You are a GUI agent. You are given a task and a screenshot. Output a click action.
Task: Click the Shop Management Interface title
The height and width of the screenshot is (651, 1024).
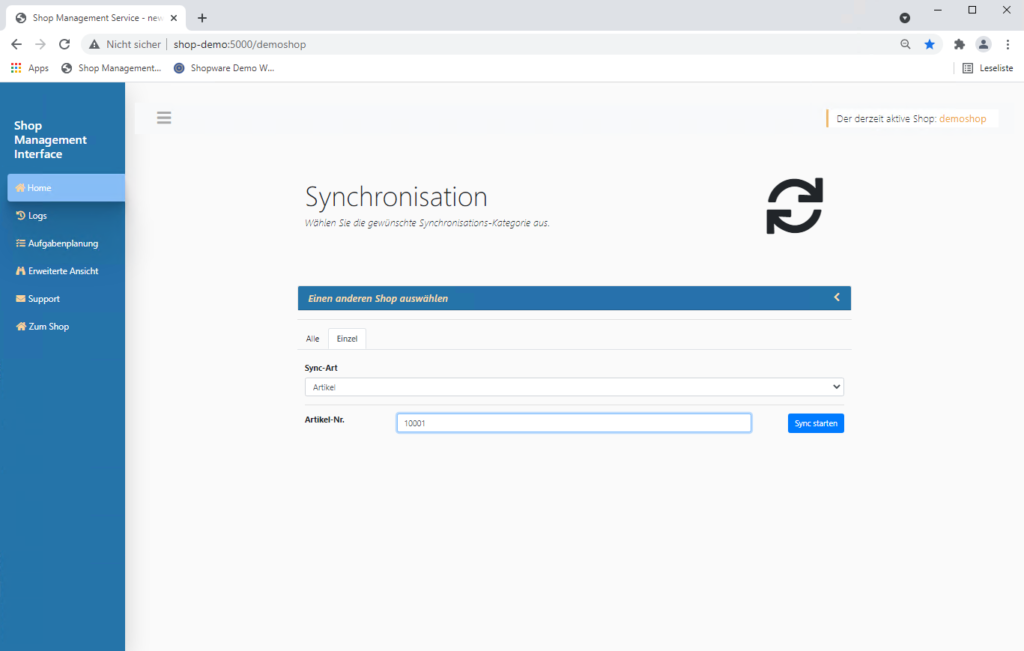coord(50,140)
